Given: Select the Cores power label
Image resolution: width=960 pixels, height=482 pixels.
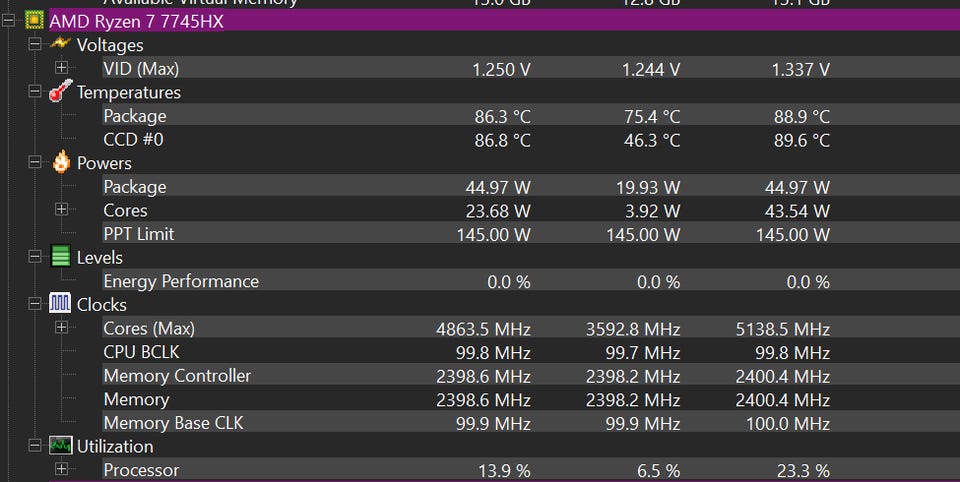Looking at the screenshot, I should 126,210.
